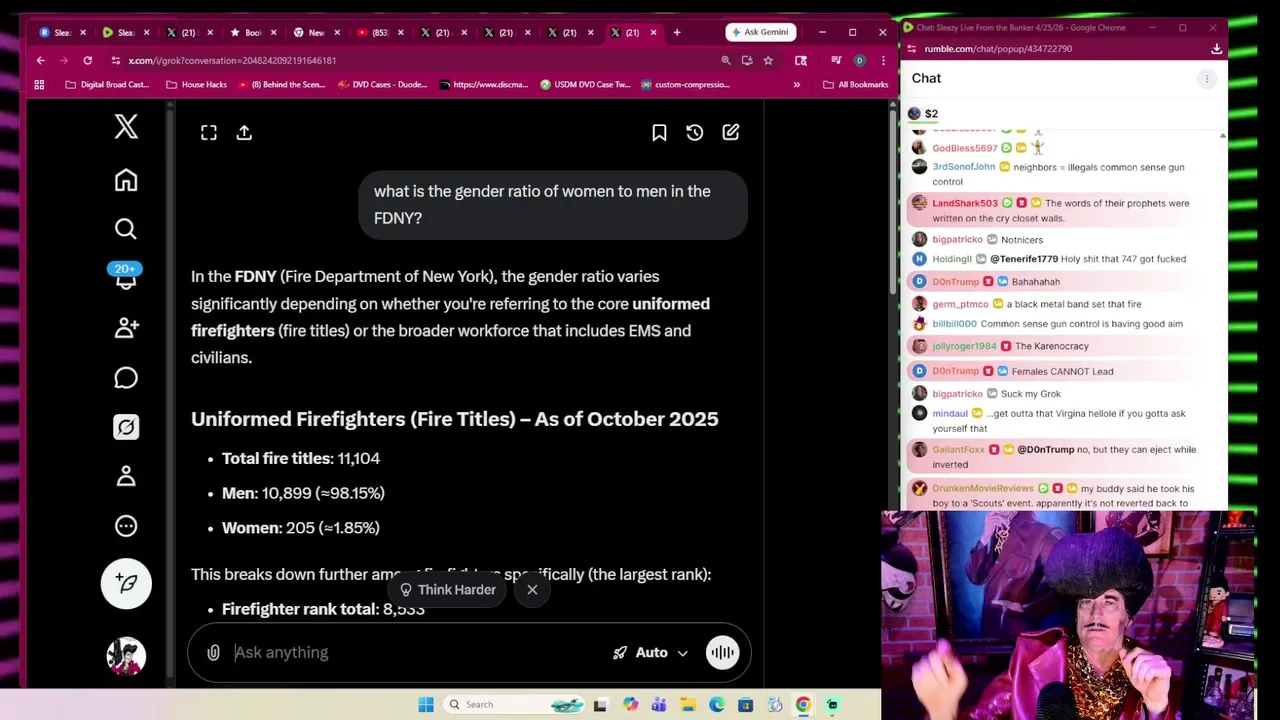Open Profile in the X sidebar
The image size is (1280, 720).
point(126,476)
